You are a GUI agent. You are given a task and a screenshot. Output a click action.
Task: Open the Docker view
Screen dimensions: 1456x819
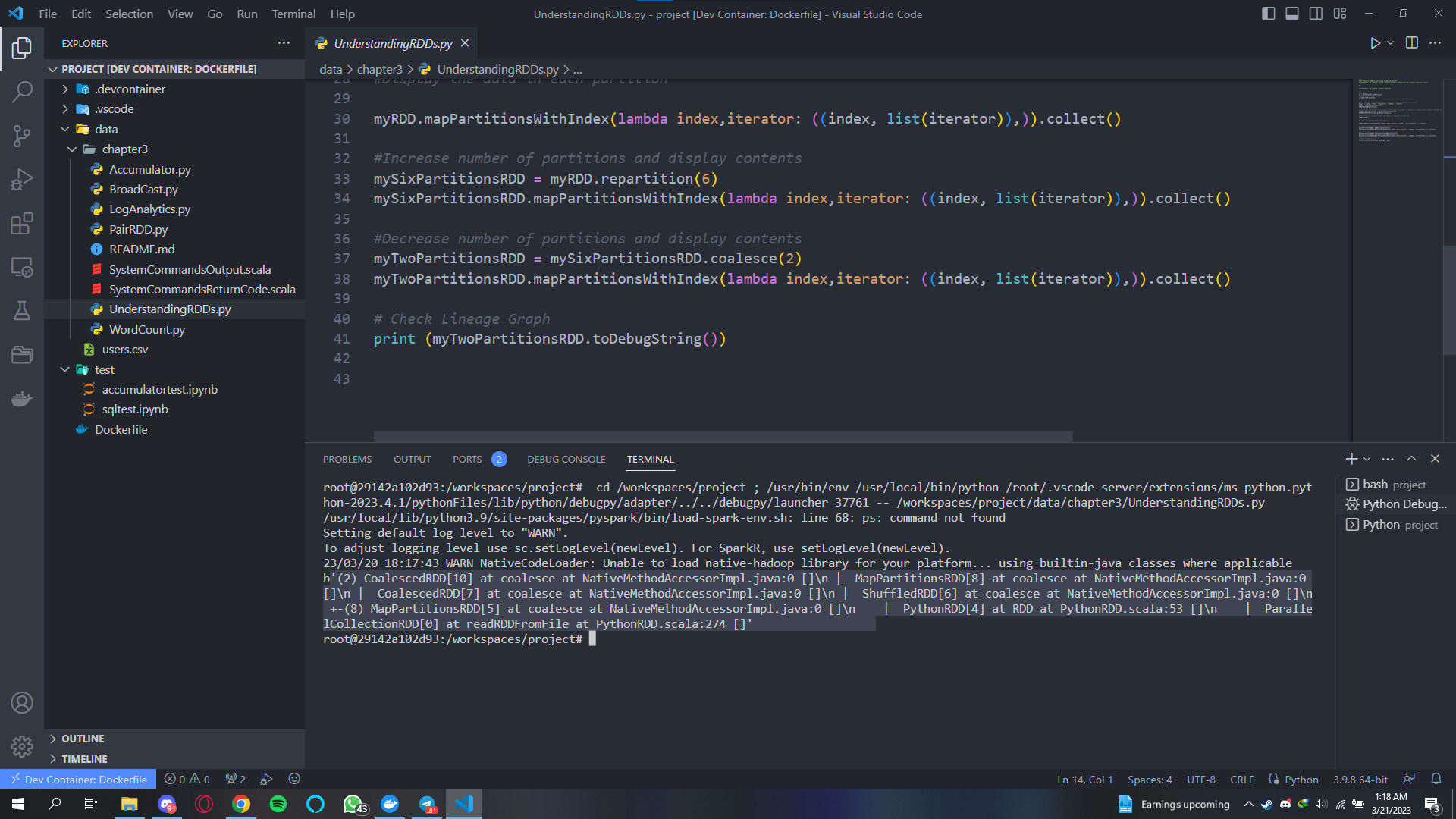(22, 399)
